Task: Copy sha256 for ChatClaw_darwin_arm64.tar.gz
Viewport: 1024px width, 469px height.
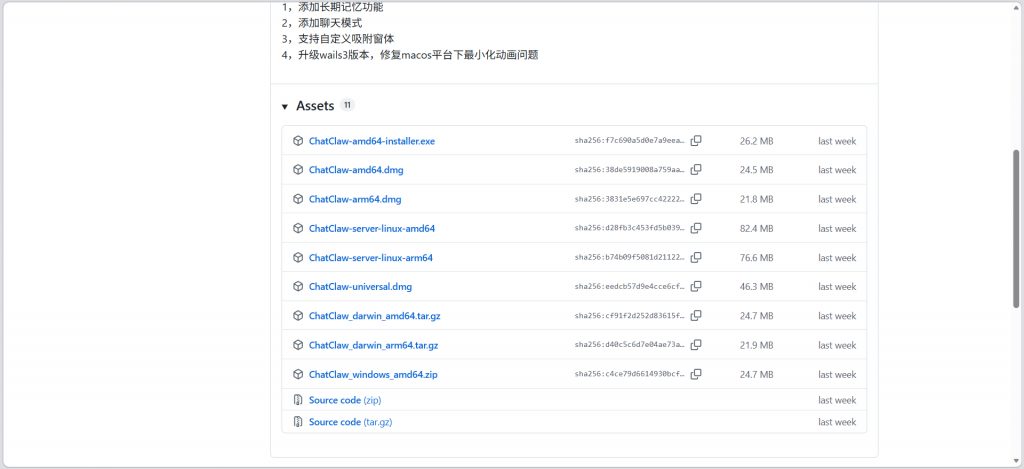Action: (696, 345)
